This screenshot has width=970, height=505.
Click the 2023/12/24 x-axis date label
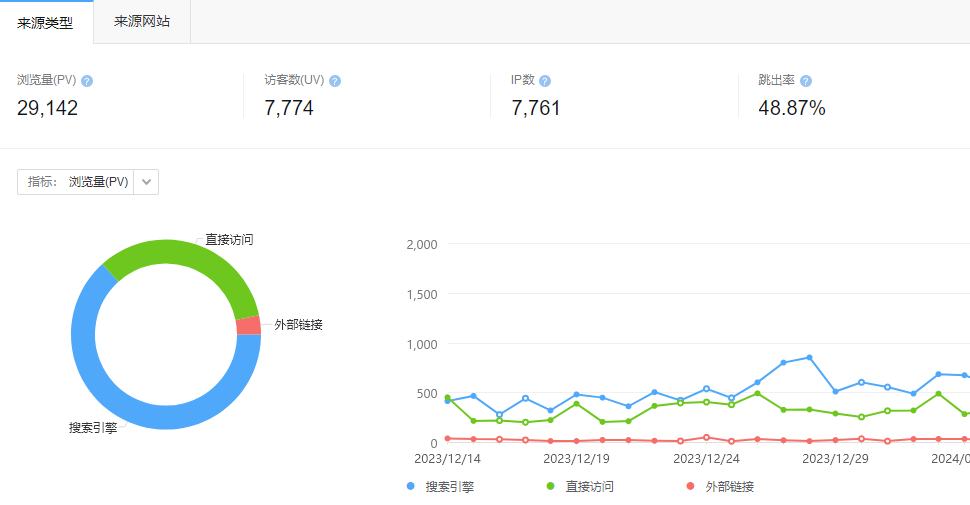point(706,459)
